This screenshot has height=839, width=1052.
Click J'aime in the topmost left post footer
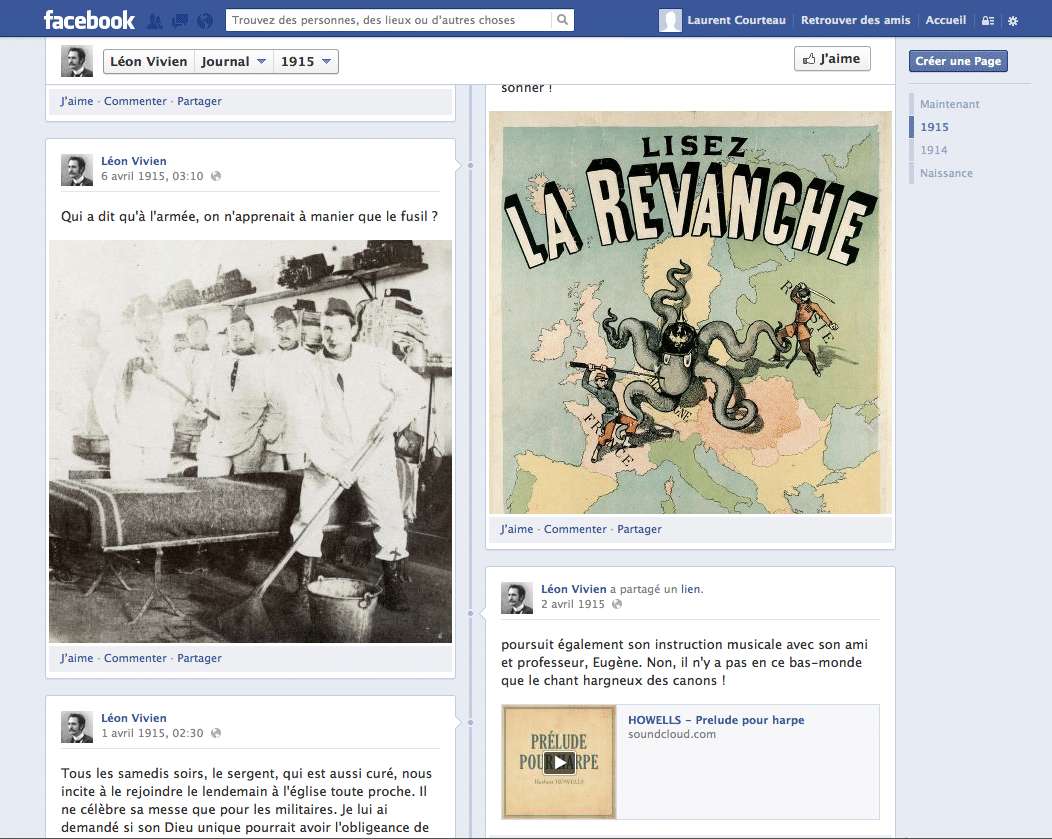76,101
